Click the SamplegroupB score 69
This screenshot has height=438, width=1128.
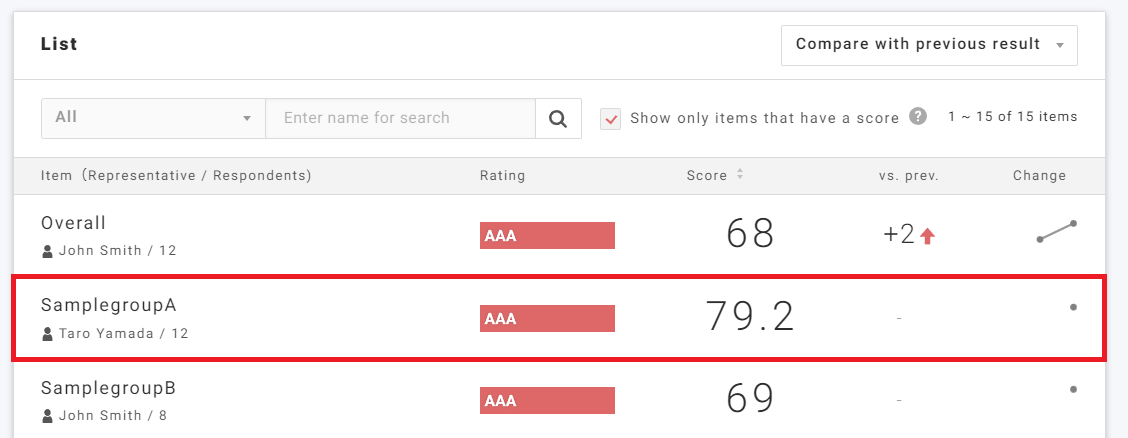point(750,398)
